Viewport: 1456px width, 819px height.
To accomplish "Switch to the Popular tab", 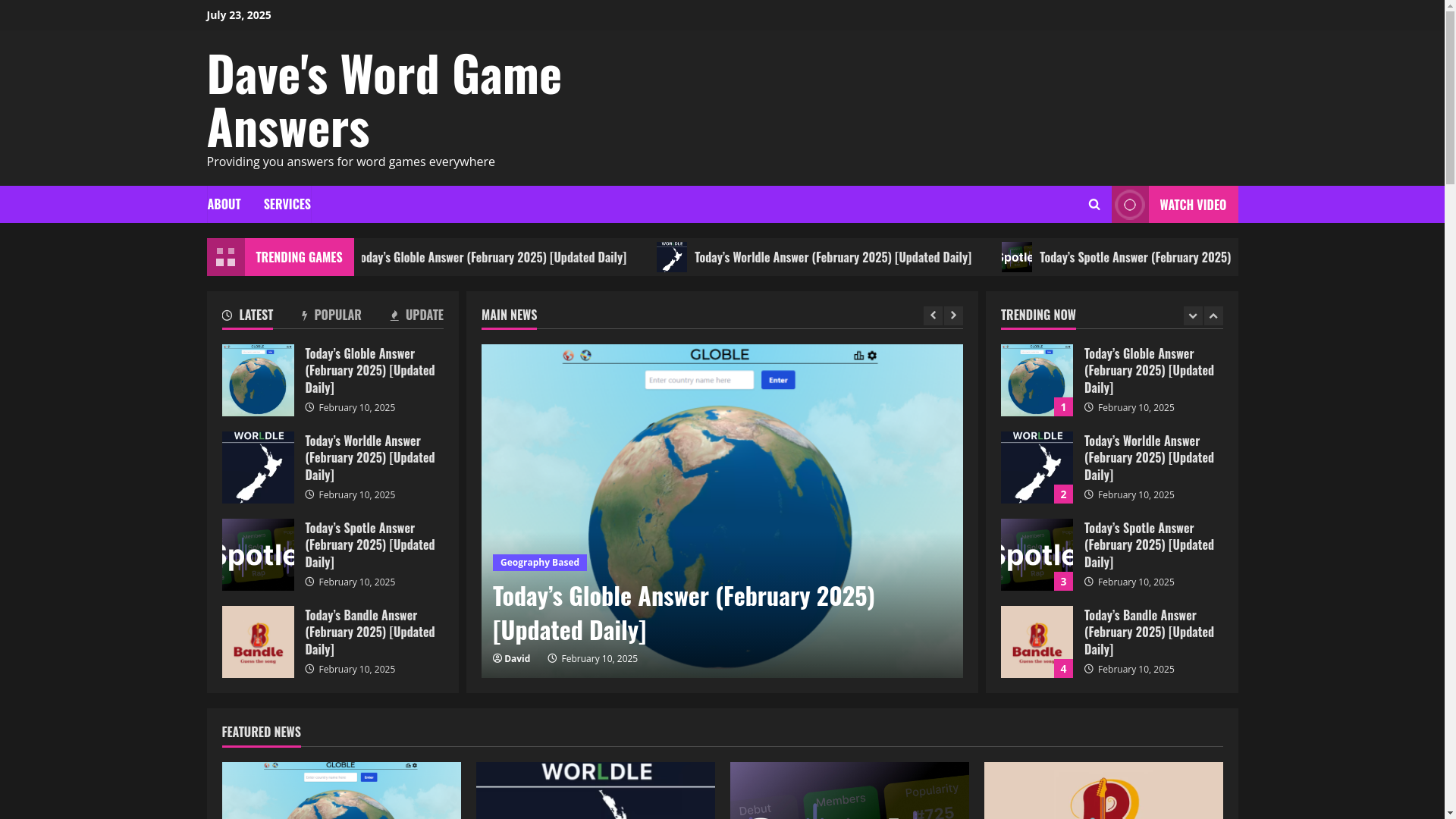I will coord(331,315).
